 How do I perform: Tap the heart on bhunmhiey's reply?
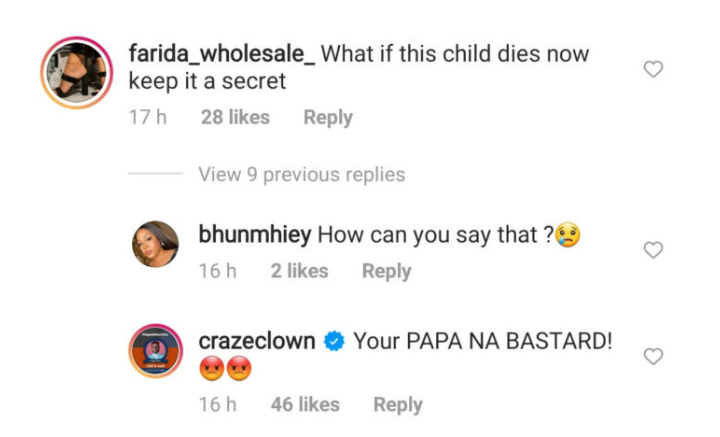click(x=653, y=250)
